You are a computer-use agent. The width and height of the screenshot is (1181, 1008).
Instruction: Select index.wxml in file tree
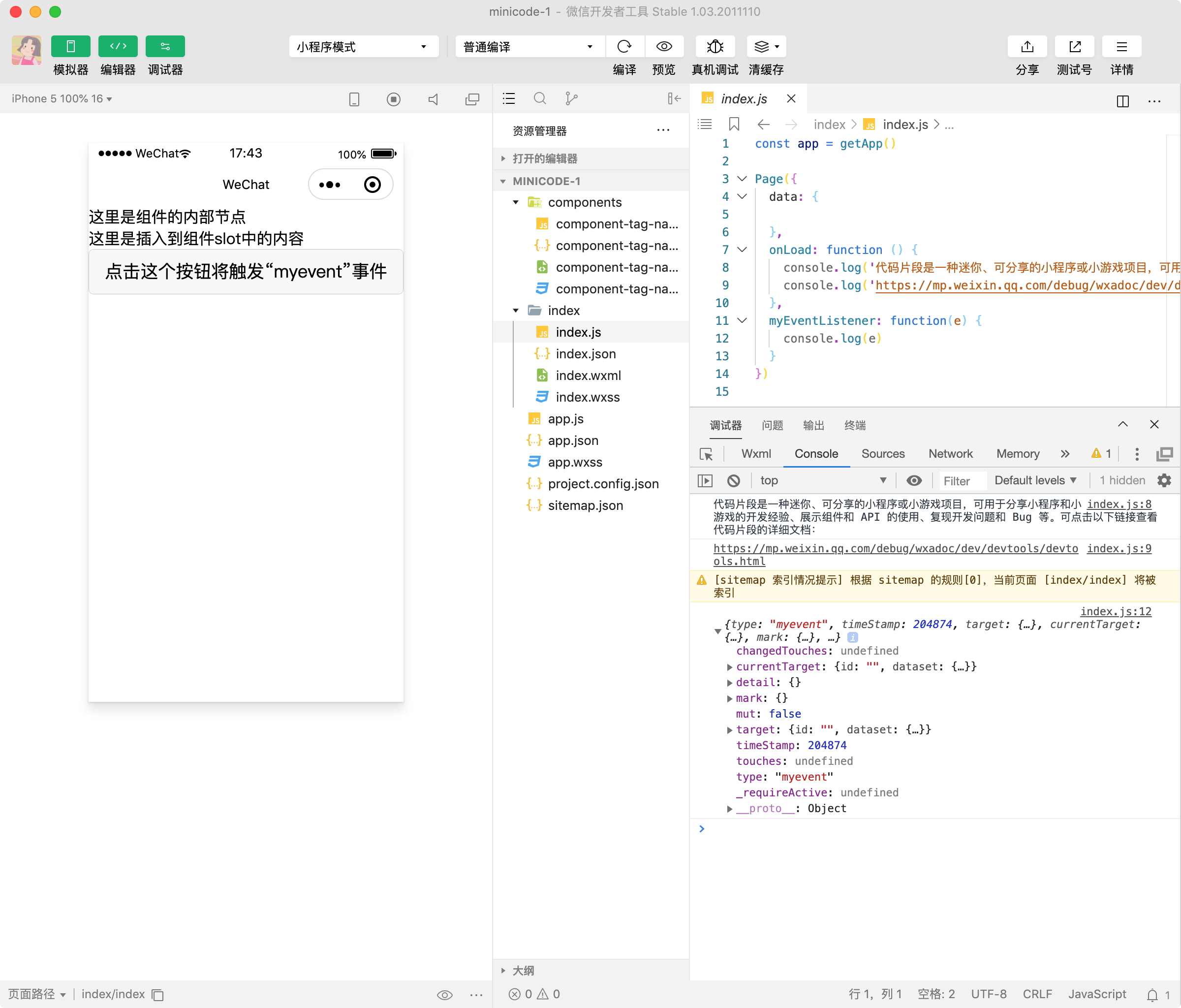(x=588, y=376)
